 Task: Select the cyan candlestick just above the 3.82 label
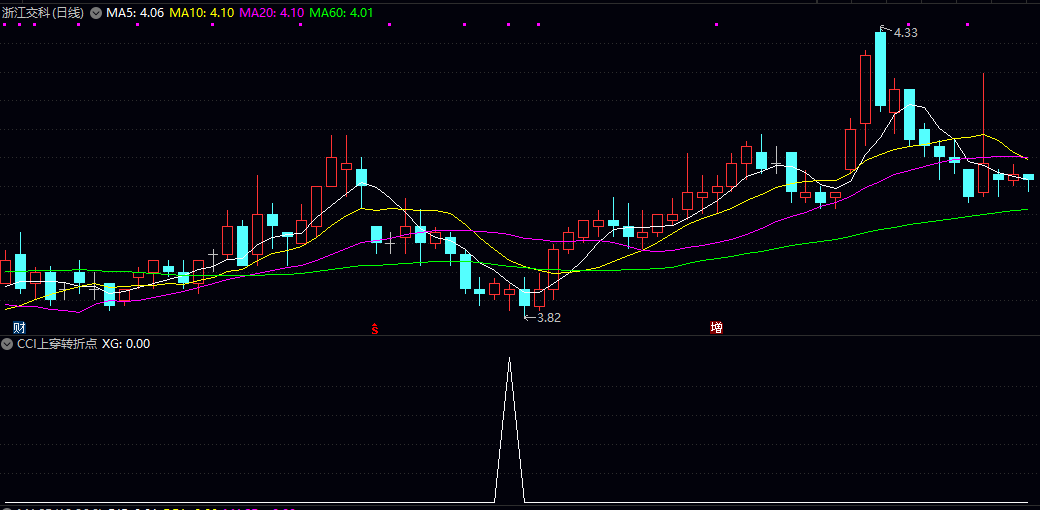click(x=524, y=297)
